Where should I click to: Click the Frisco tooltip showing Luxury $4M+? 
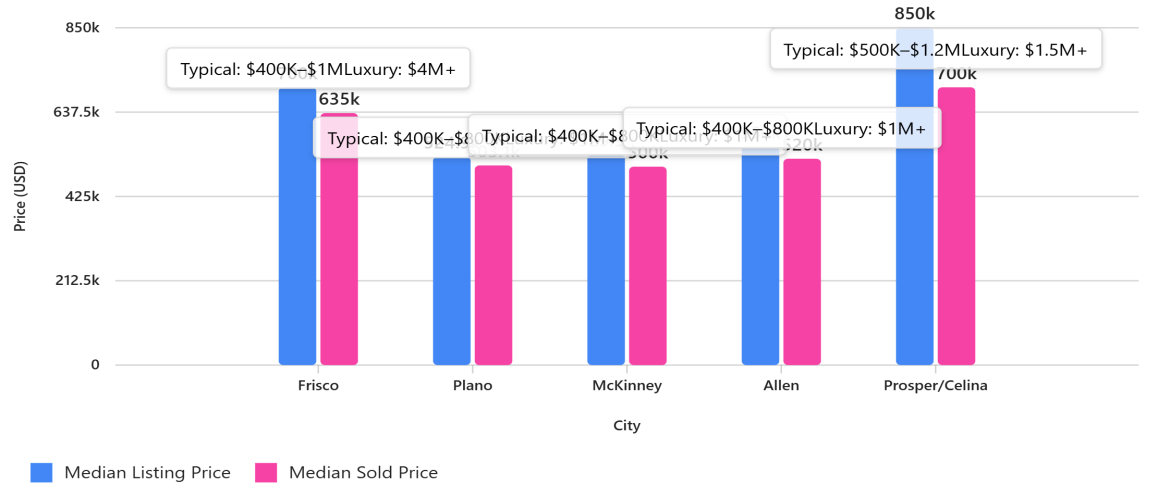point(318,70)
